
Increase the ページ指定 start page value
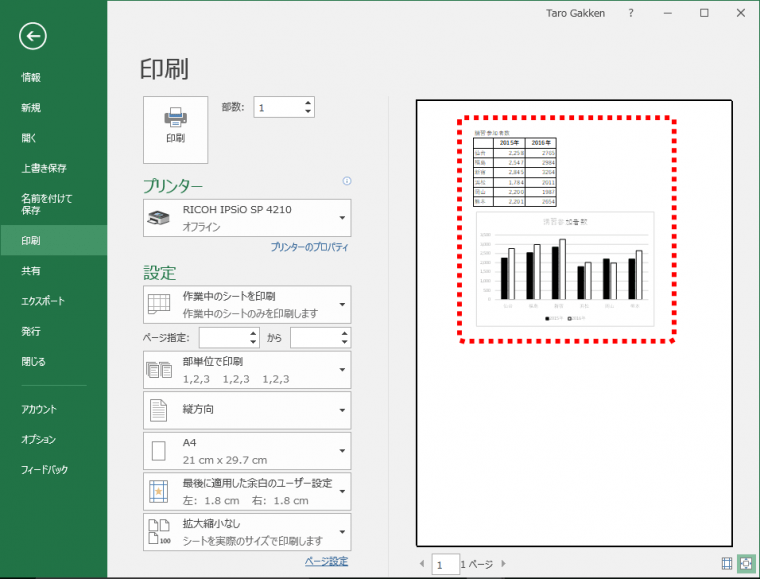253,333
